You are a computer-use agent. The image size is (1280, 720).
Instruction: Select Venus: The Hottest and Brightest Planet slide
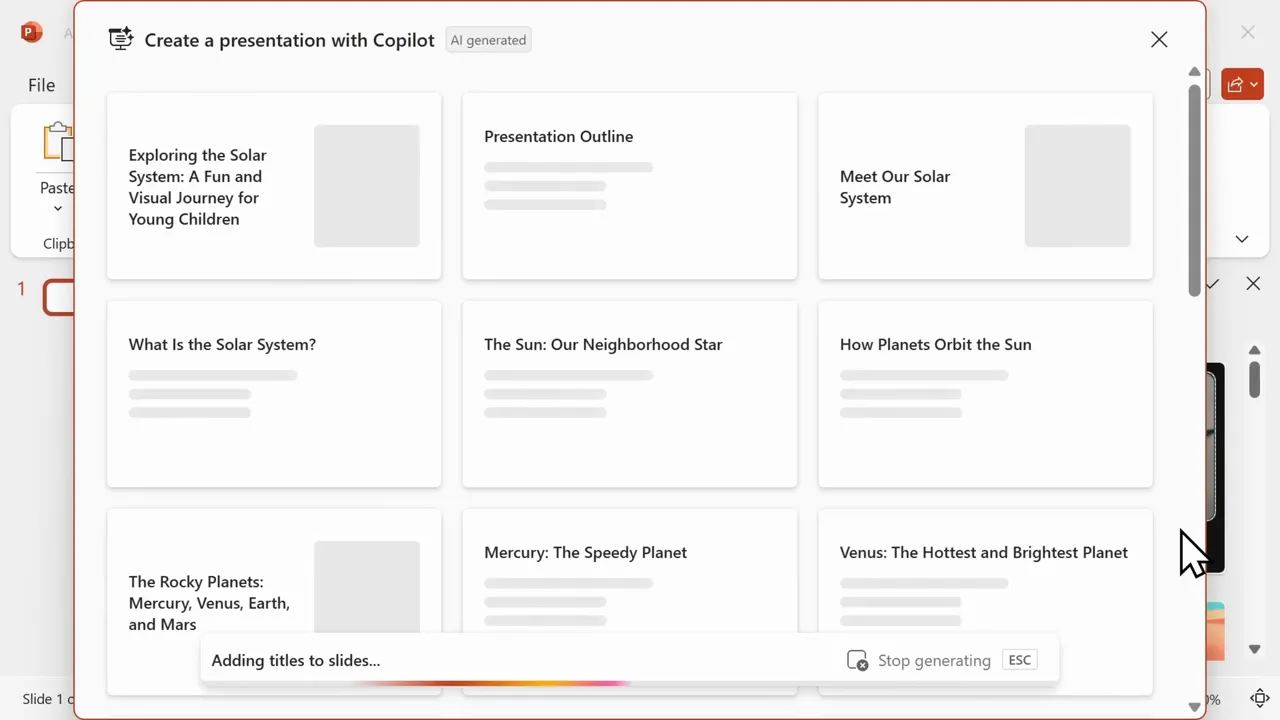[985, 602]
